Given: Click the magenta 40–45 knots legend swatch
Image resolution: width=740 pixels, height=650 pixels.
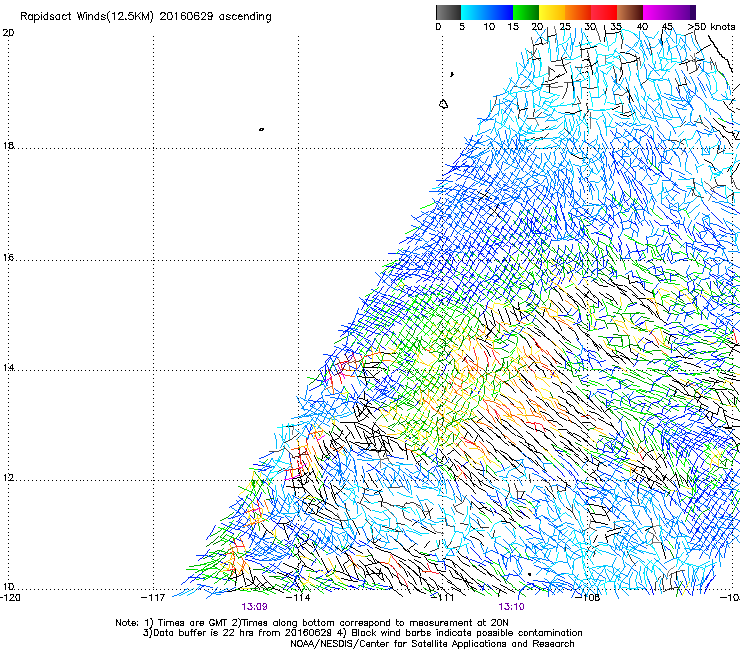Looking at the screenshot, I should (x=656, y=12).
